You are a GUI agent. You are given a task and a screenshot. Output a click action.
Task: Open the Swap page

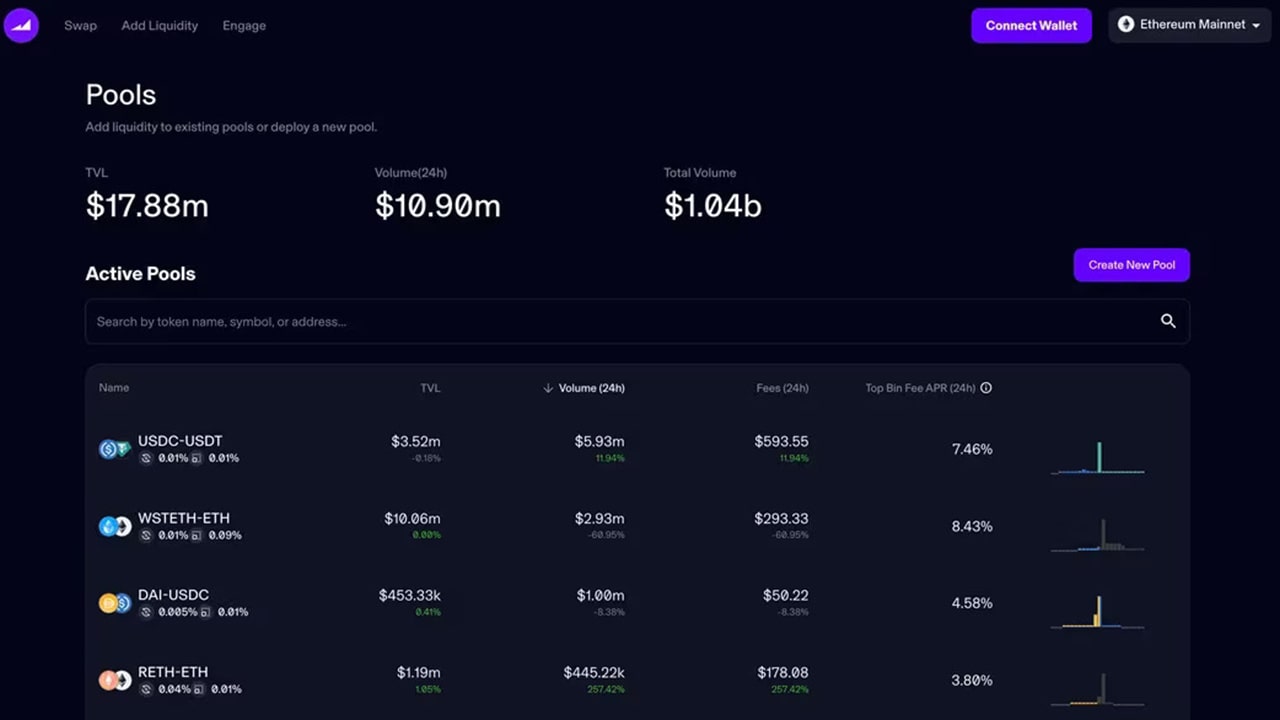(80, 25)
